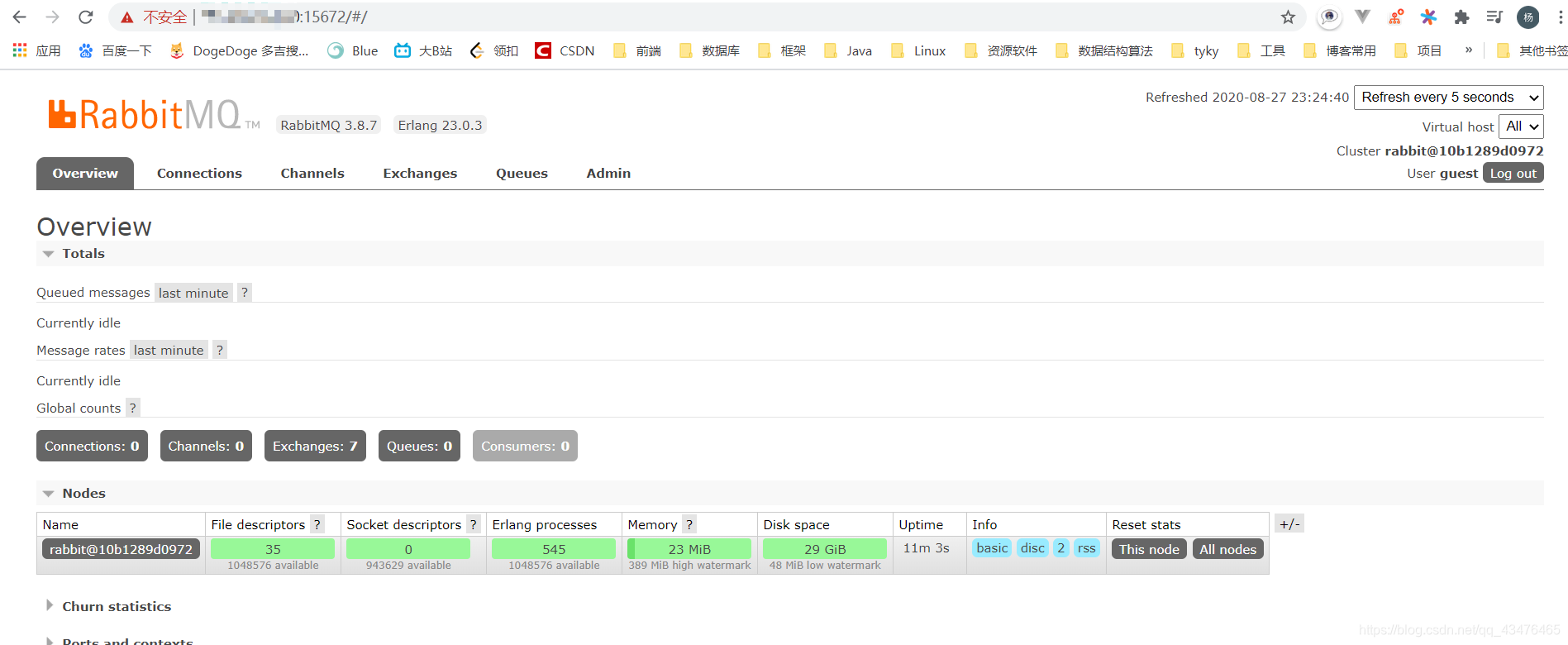Open the apps grid bookmark

click(x=37, y=50)
